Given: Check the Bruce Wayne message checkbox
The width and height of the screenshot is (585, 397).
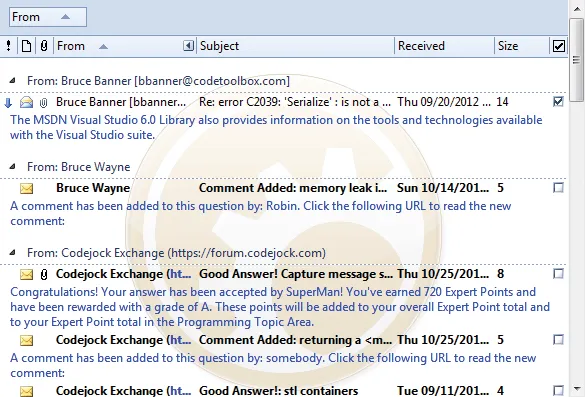Looking at the screenshot, I should 558,188.
